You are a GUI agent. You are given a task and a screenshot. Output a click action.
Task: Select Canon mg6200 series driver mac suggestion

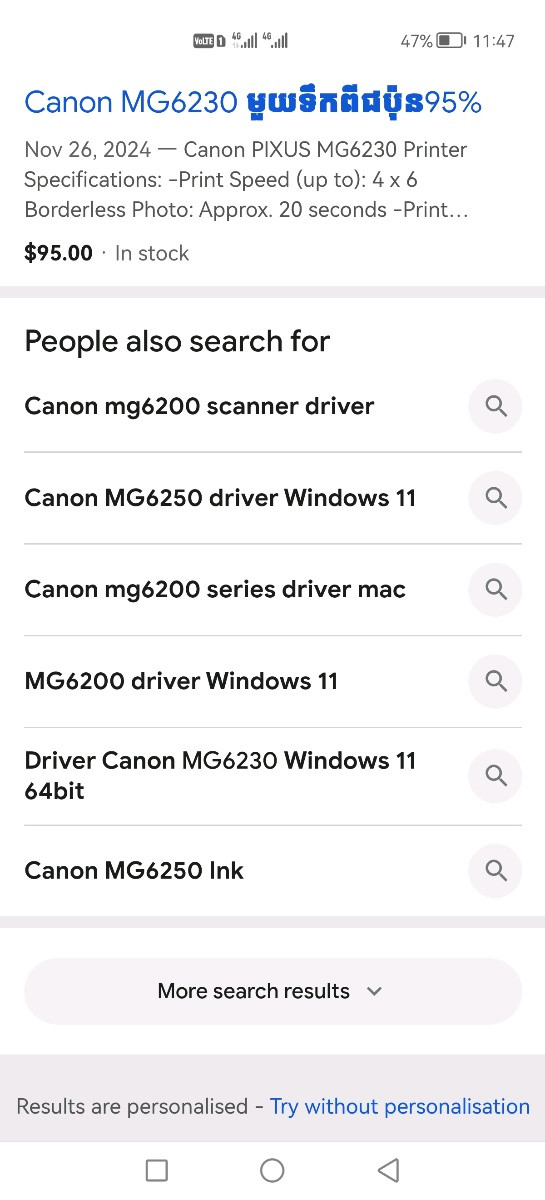(215, 589)
